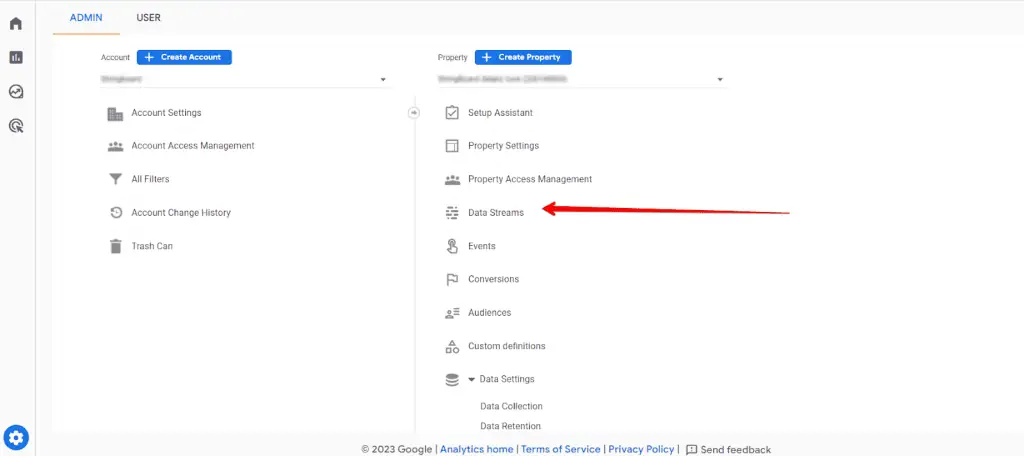Viewport: 1024px width, 456px height.
Task: Click the Property Settings layout icon
Action: point(452,146)
